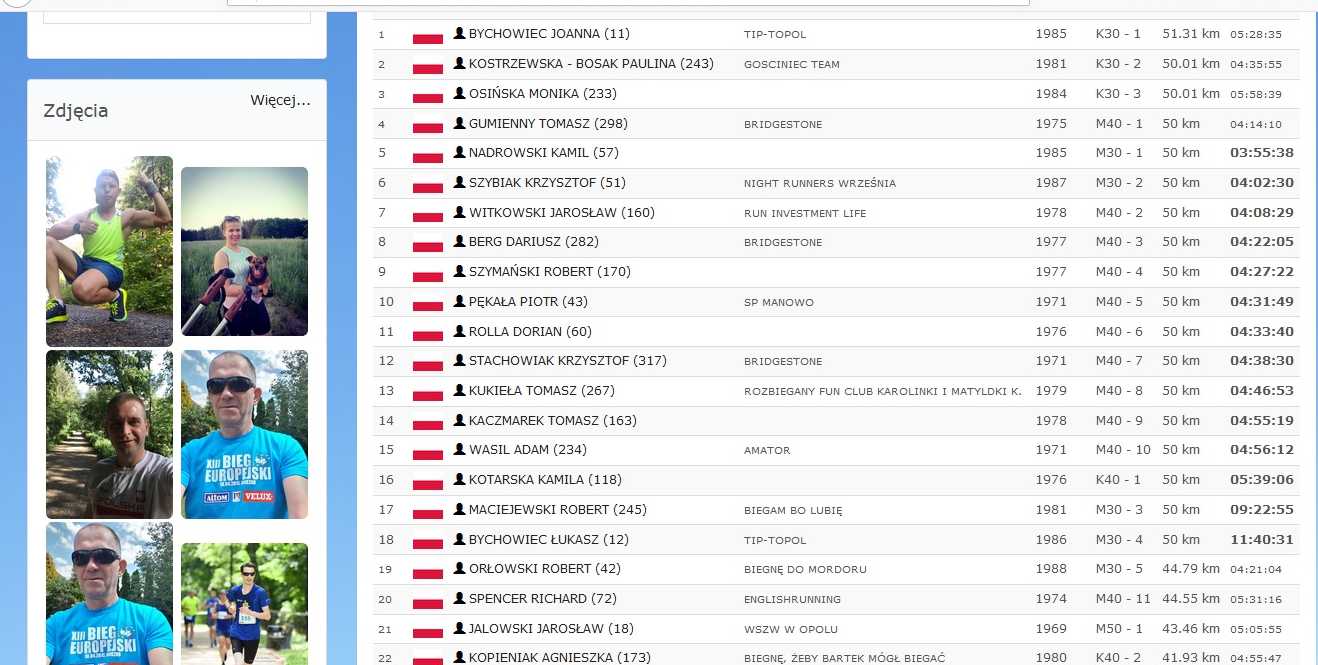Screen dimensions: 1318x665
Task: Open photo of runner wearing race bib
Action: [244, 604]
